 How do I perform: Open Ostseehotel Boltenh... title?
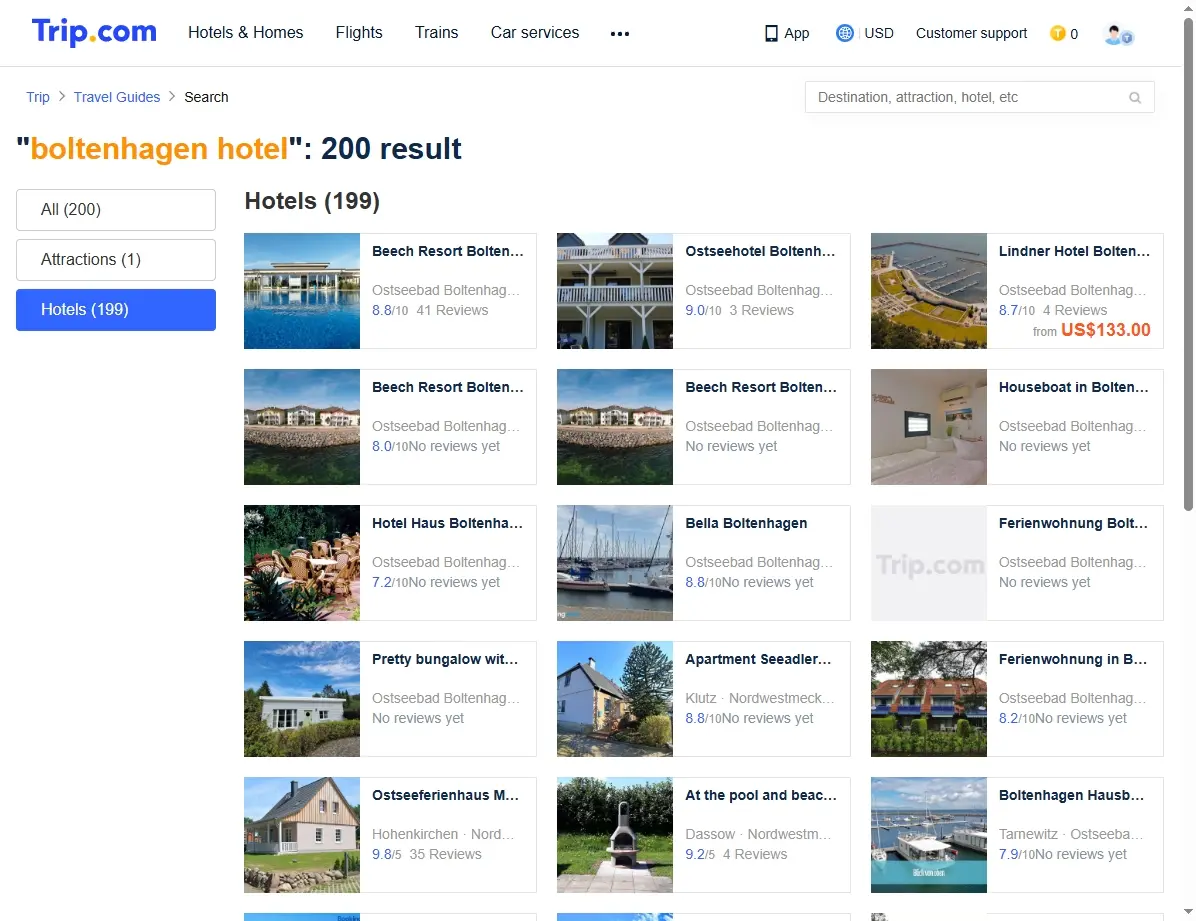[x=760, y=251]
